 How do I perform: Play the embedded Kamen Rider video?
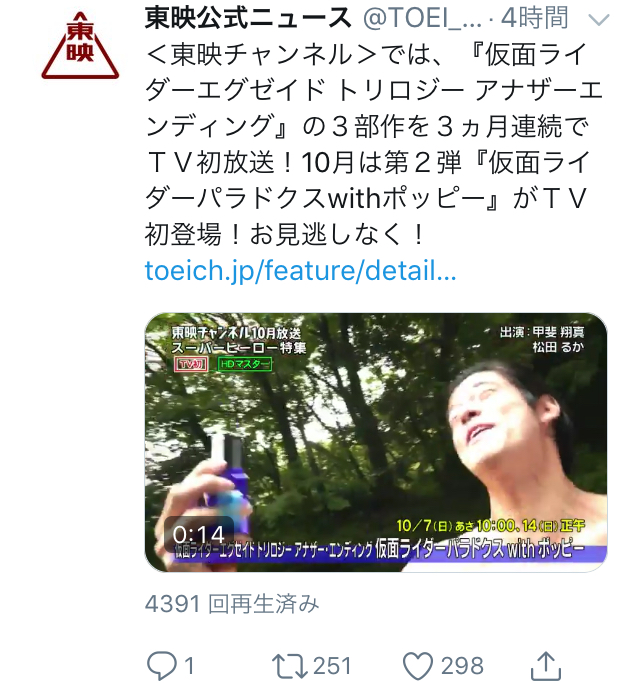(x=376, y=442)
